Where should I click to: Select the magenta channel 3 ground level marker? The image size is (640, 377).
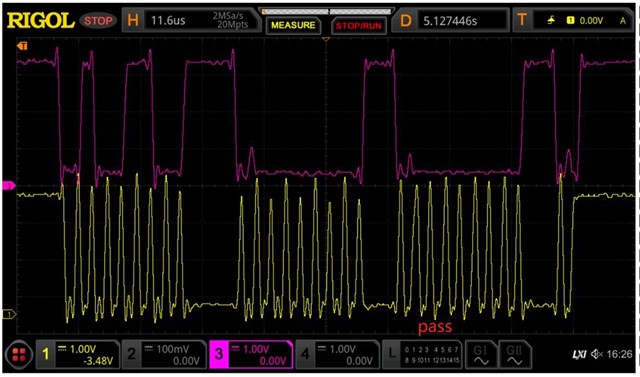click(9, 186)
